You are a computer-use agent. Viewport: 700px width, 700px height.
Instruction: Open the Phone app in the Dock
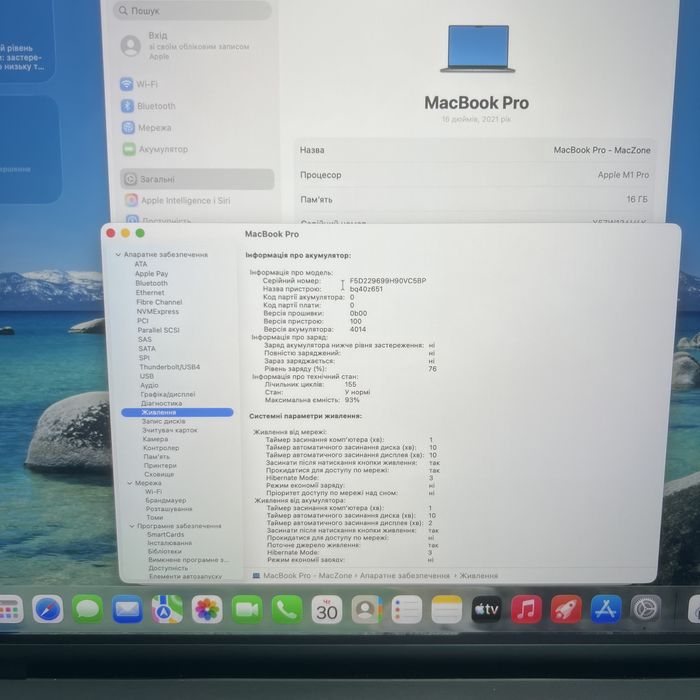[287, 609]
